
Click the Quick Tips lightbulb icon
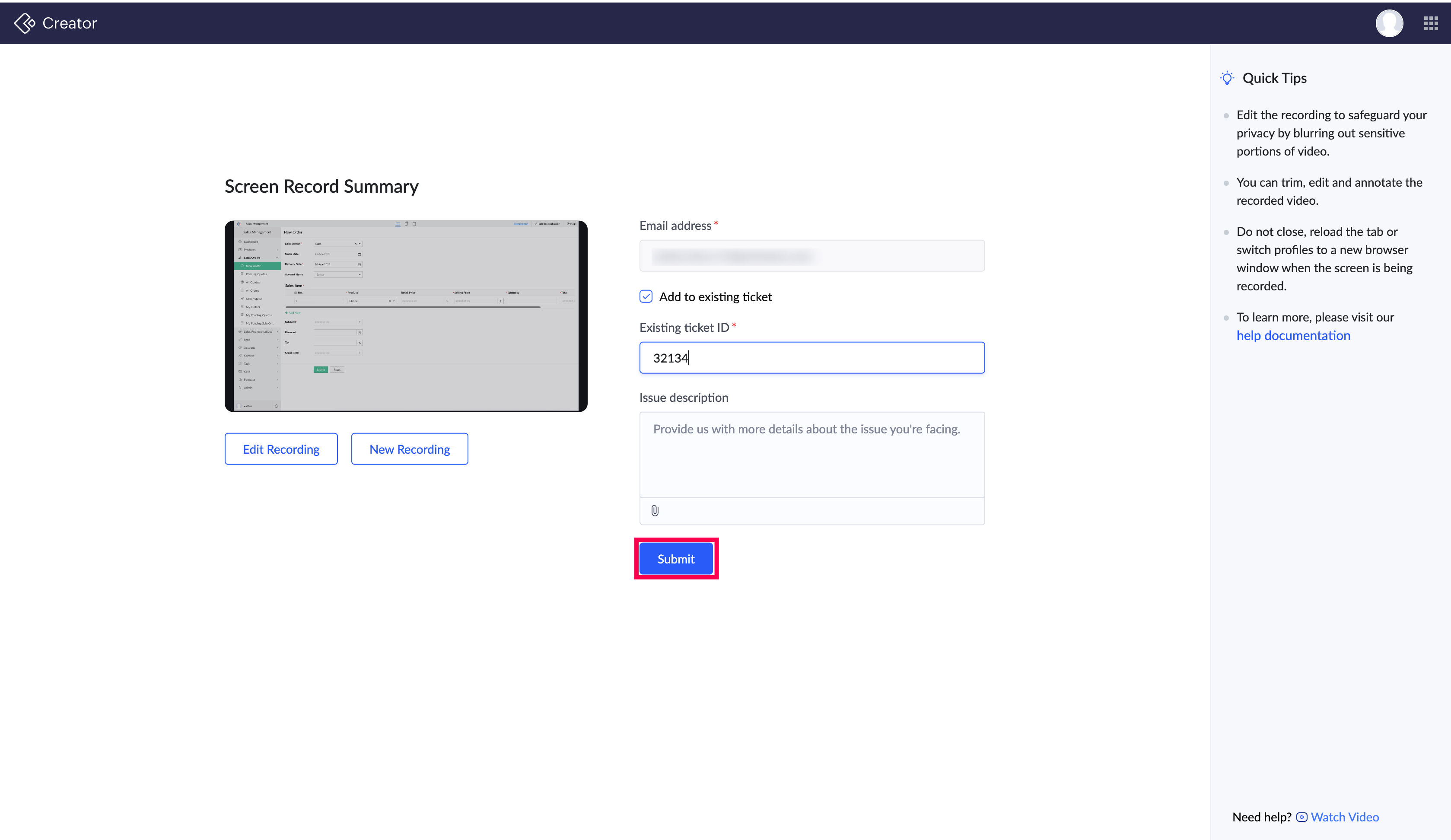[1227, 78]
